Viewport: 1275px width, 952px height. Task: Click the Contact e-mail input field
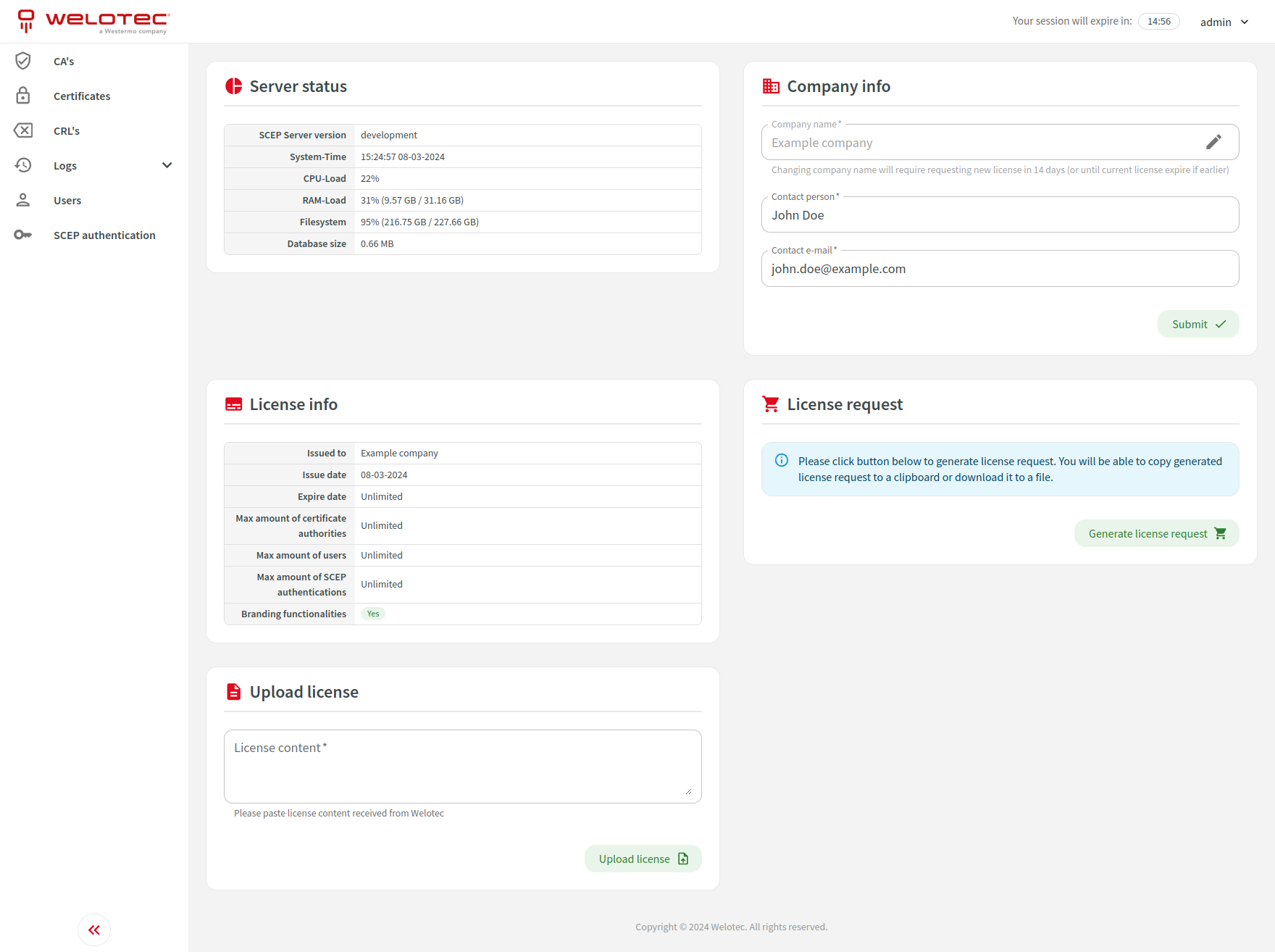(x=1000, y=269)
